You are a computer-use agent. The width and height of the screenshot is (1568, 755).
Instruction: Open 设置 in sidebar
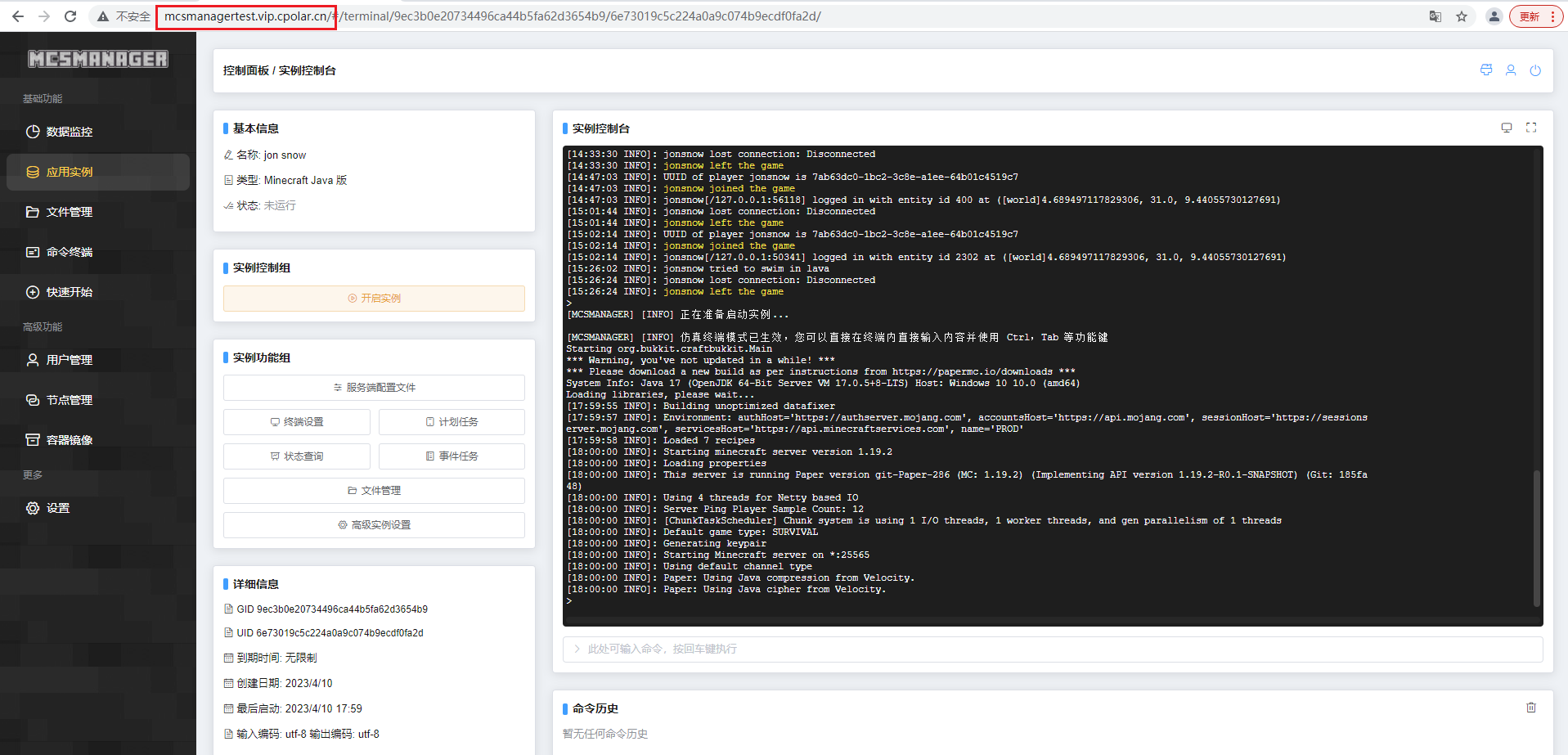pyautogui.click(x=98, y=508)
